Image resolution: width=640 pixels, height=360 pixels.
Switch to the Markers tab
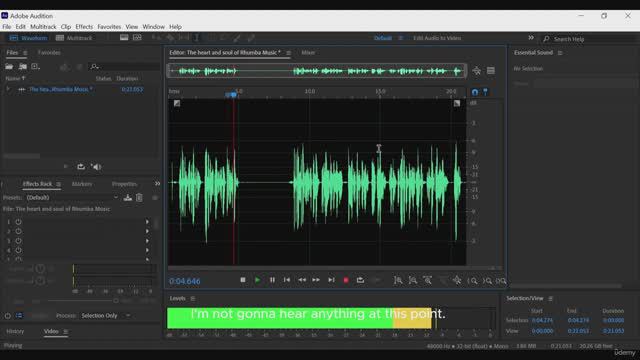pos(82,184)
